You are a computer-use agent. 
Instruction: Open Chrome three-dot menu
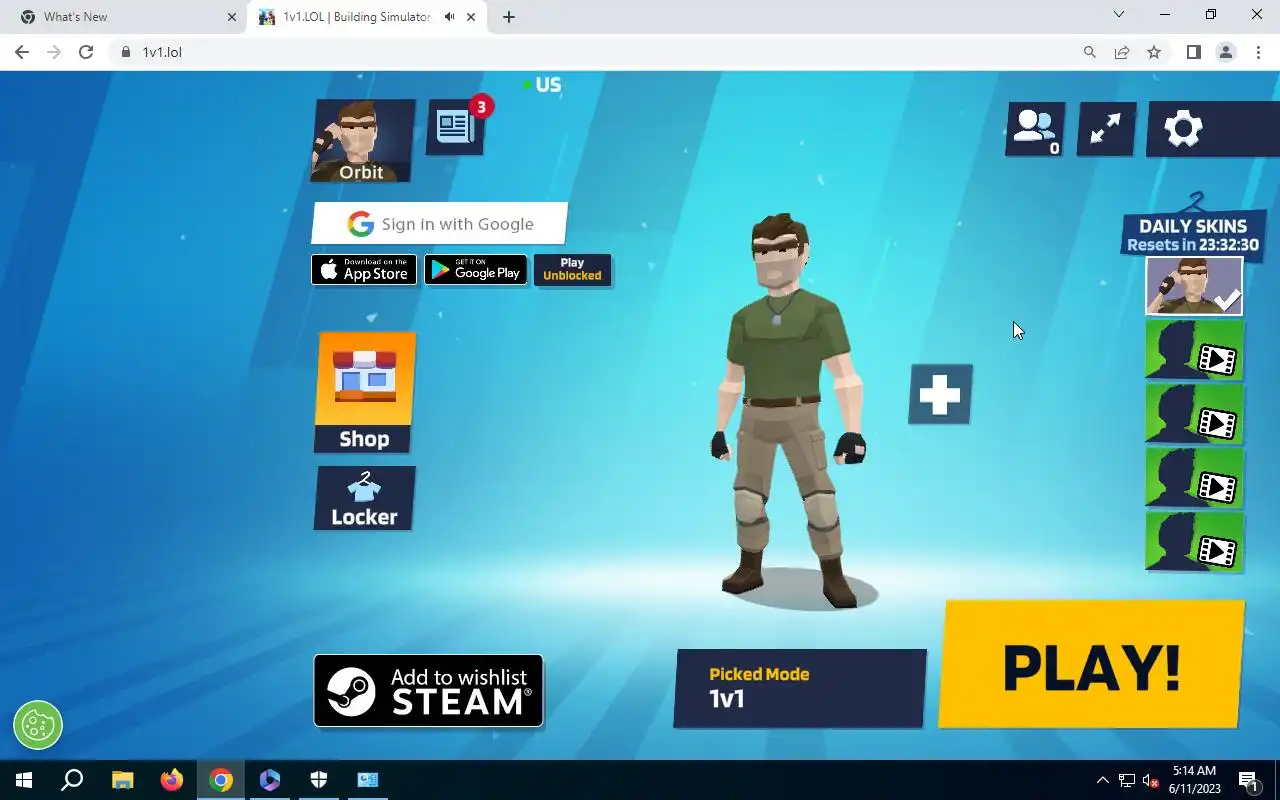tap(1258, 52)
